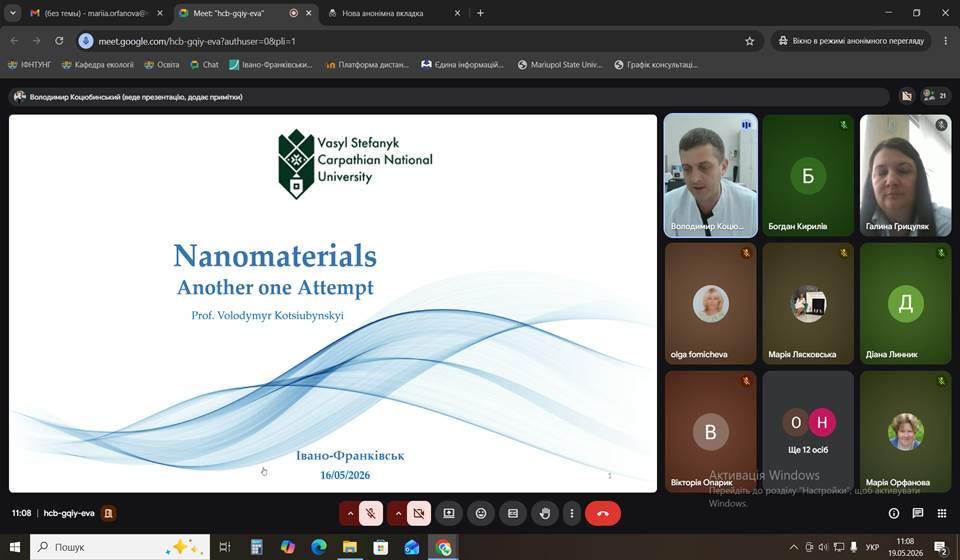Turn on the muted microphone in Meet

pyautogui.click(x=371, y=513)
